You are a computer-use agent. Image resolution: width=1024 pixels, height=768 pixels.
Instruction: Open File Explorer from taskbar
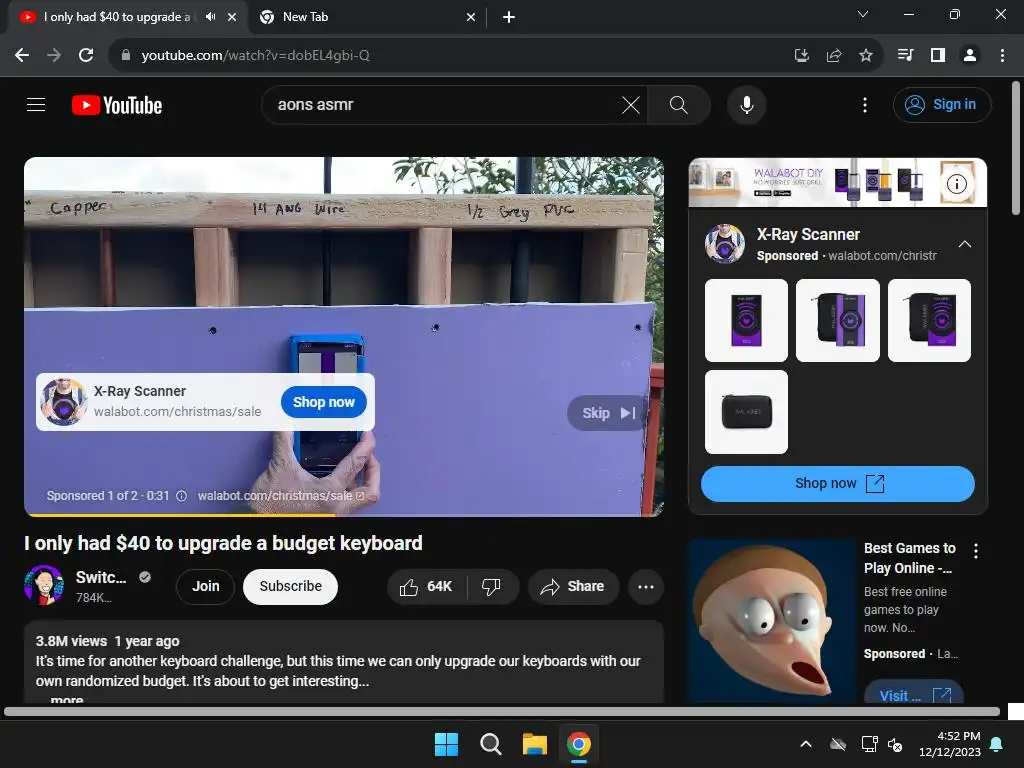pyautogui.click(x=534, y=744)
